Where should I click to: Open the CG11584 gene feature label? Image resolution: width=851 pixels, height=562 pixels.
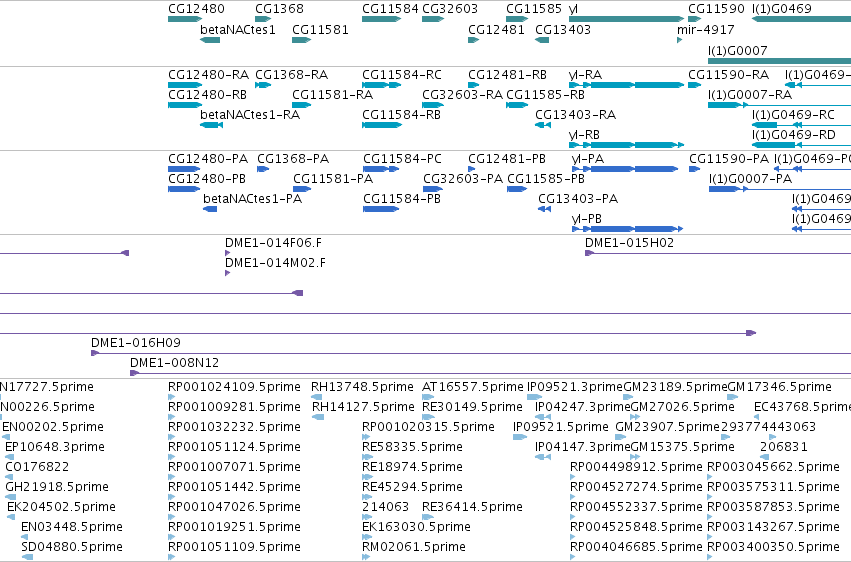pyautogui.click(x=390, y=9)
